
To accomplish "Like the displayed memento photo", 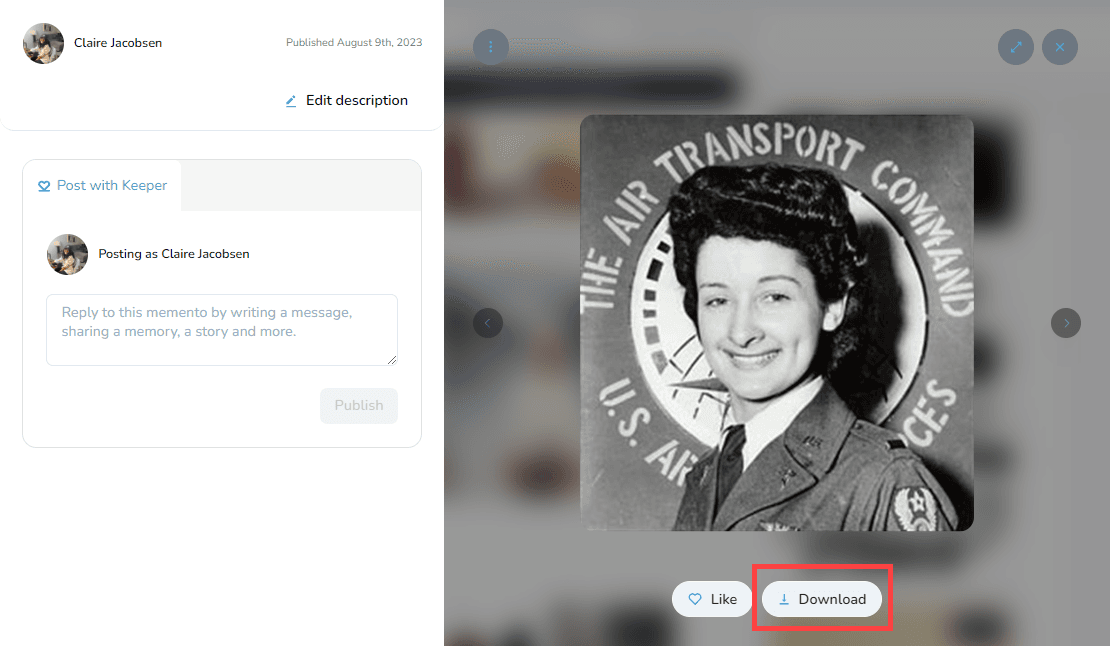I will click(x=712, y=599).
